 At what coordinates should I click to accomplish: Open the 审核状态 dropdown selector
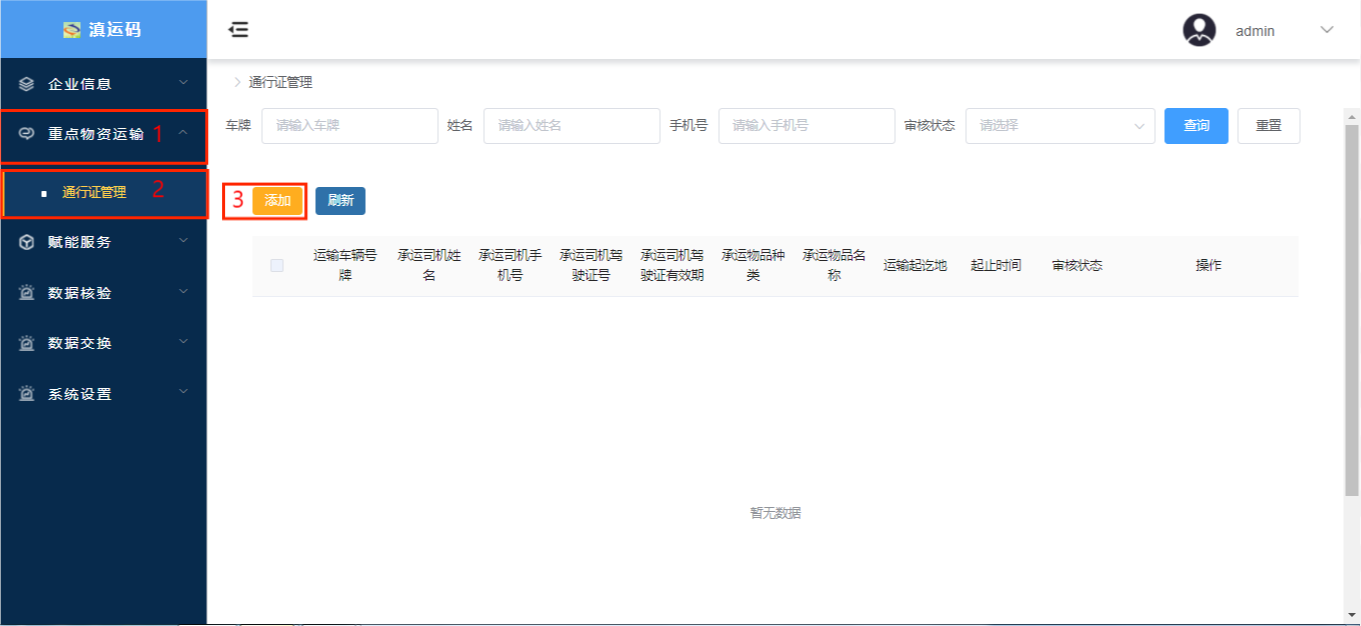1059,126
